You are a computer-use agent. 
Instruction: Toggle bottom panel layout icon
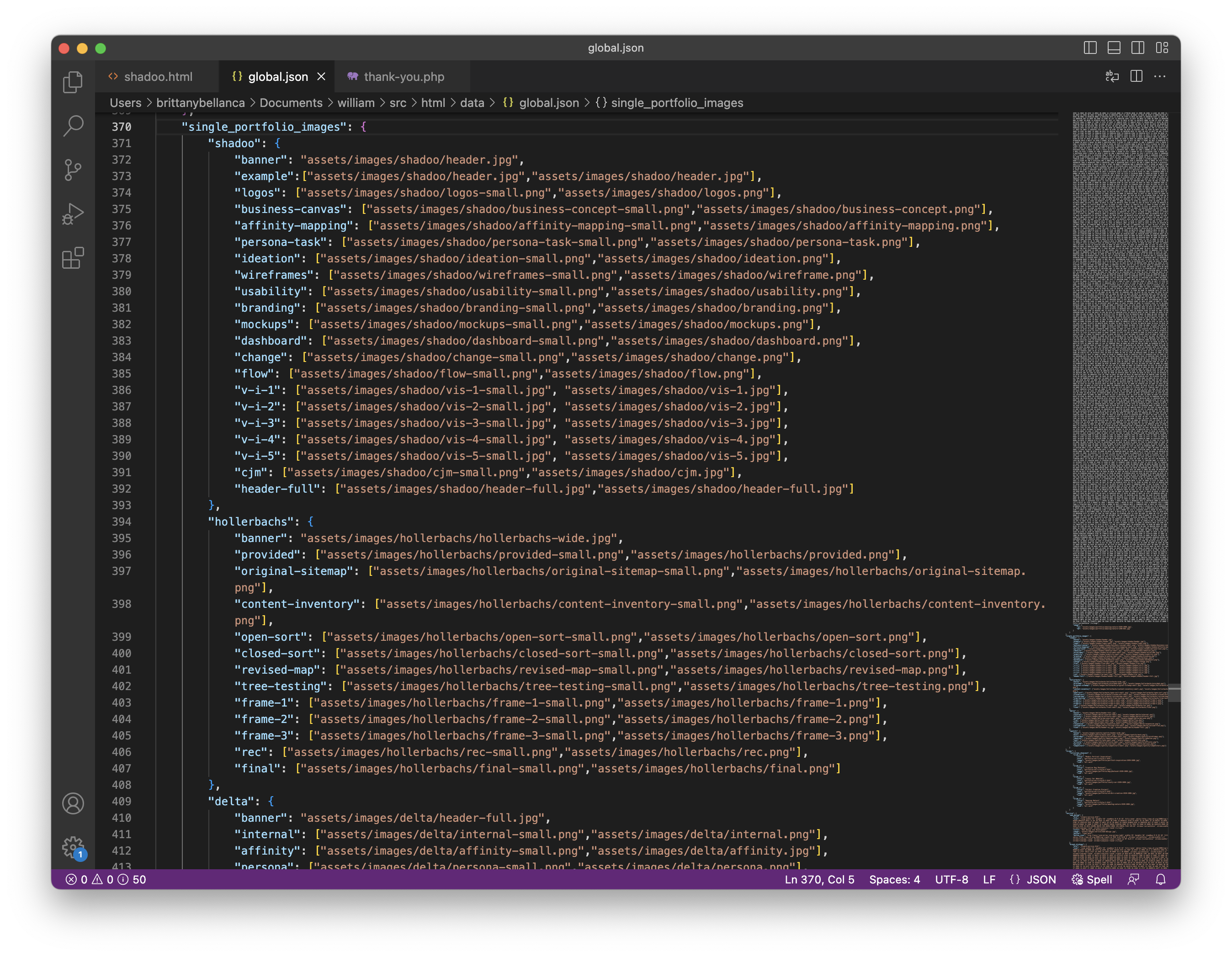click(1114, 48)
